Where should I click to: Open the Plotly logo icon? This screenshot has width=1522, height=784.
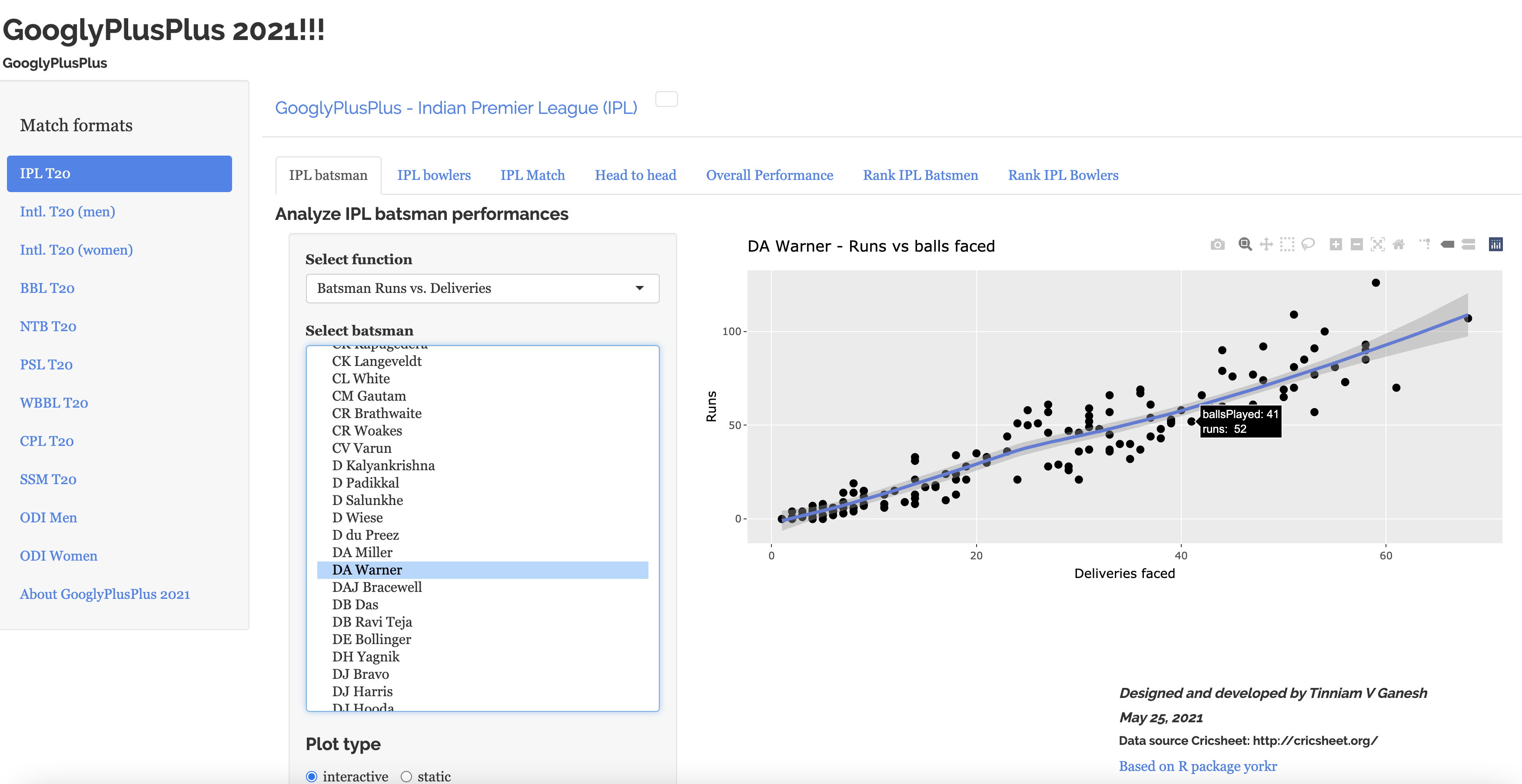click(x=1495, y=245)
